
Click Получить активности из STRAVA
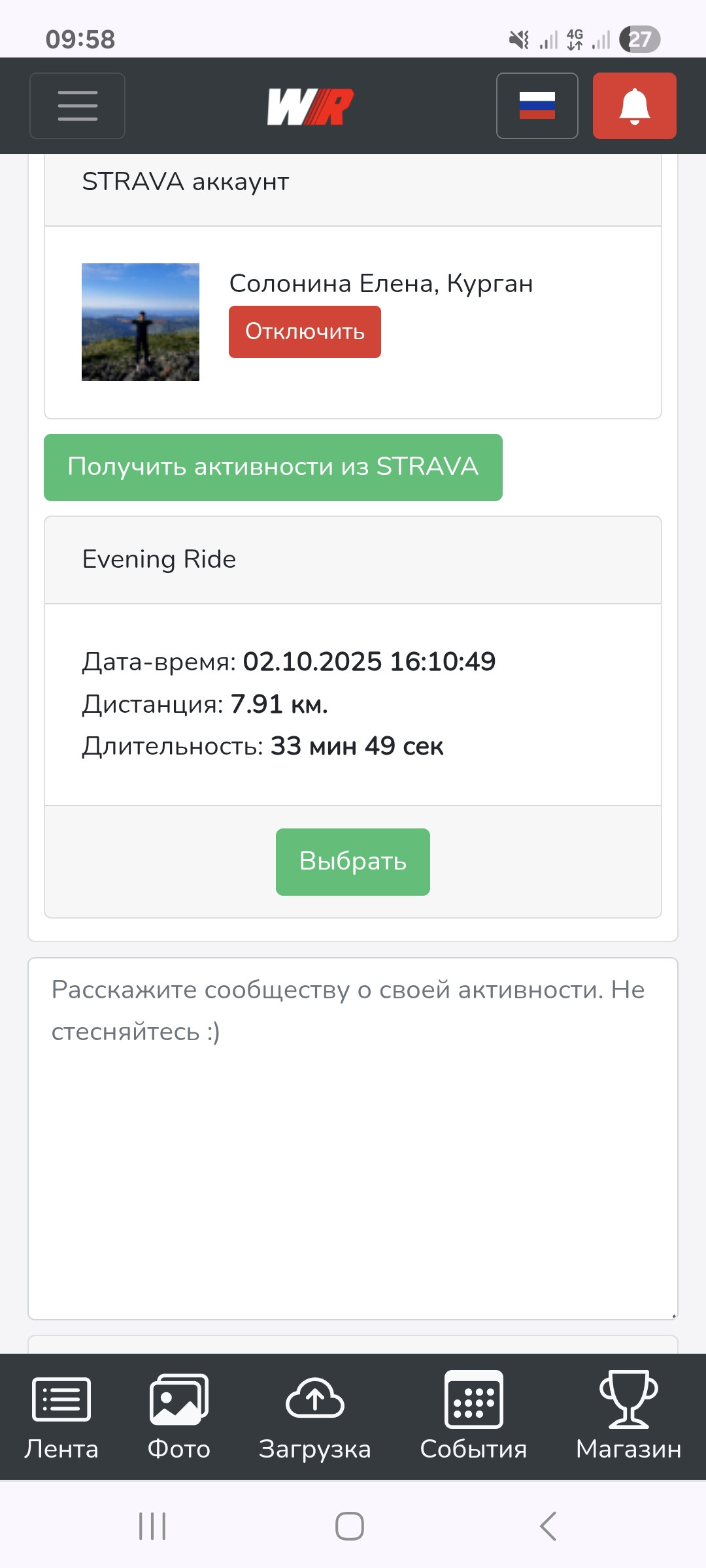click(273, 467)
